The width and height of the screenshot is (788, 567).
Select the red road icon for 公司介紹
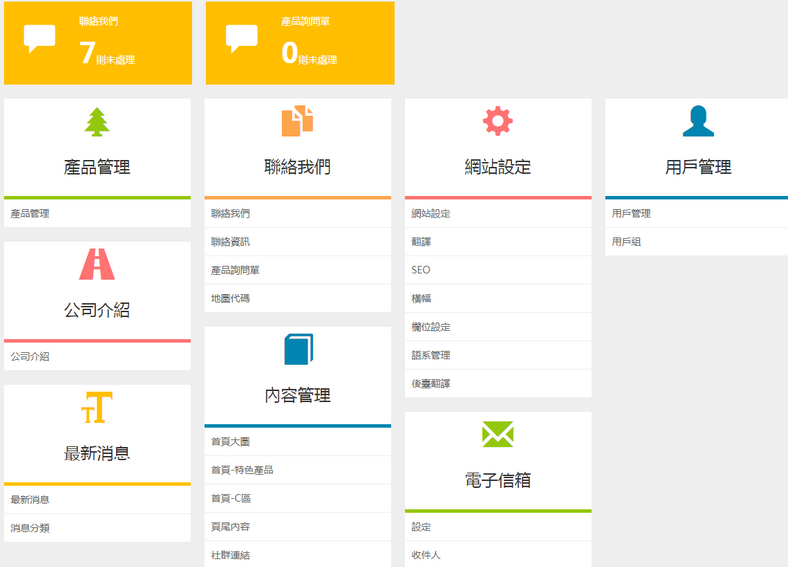point(97,264)
